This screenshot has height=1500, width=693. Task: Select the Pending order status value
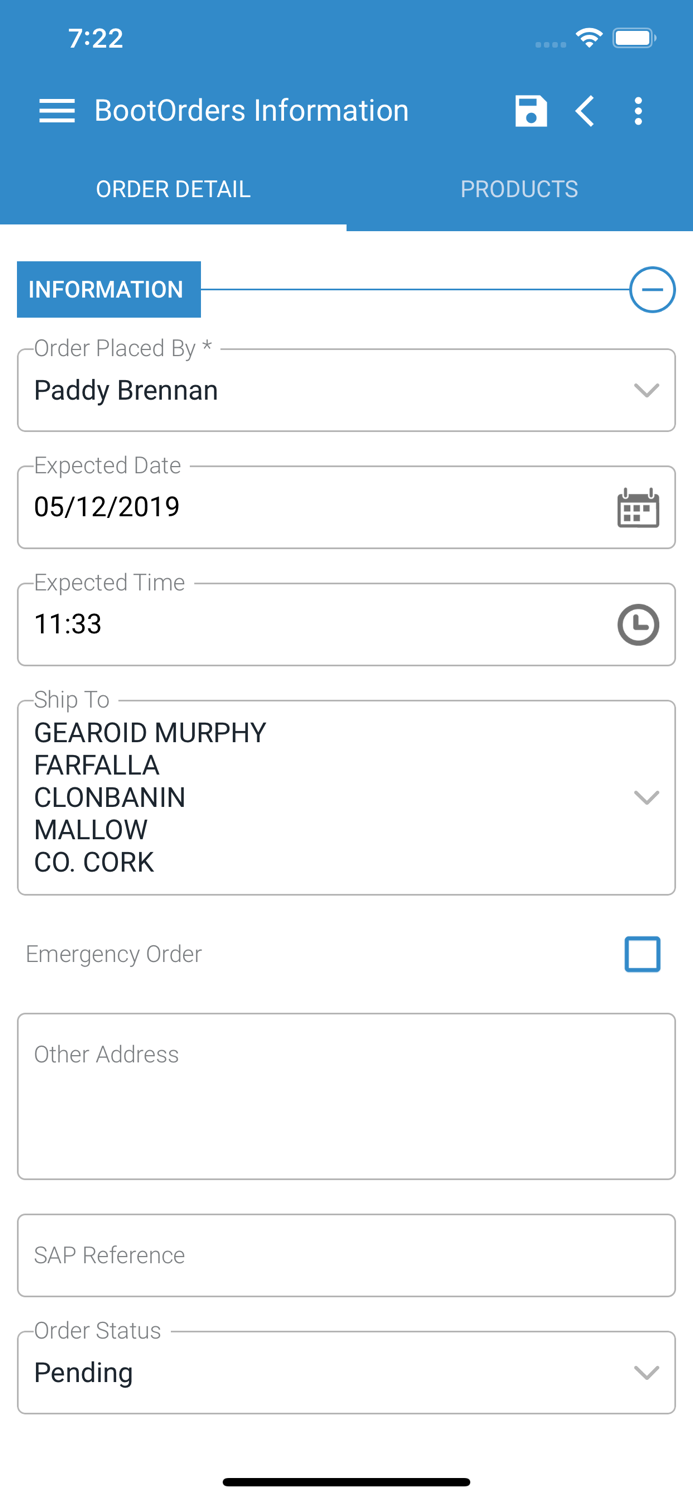[x=83, y=1372]
